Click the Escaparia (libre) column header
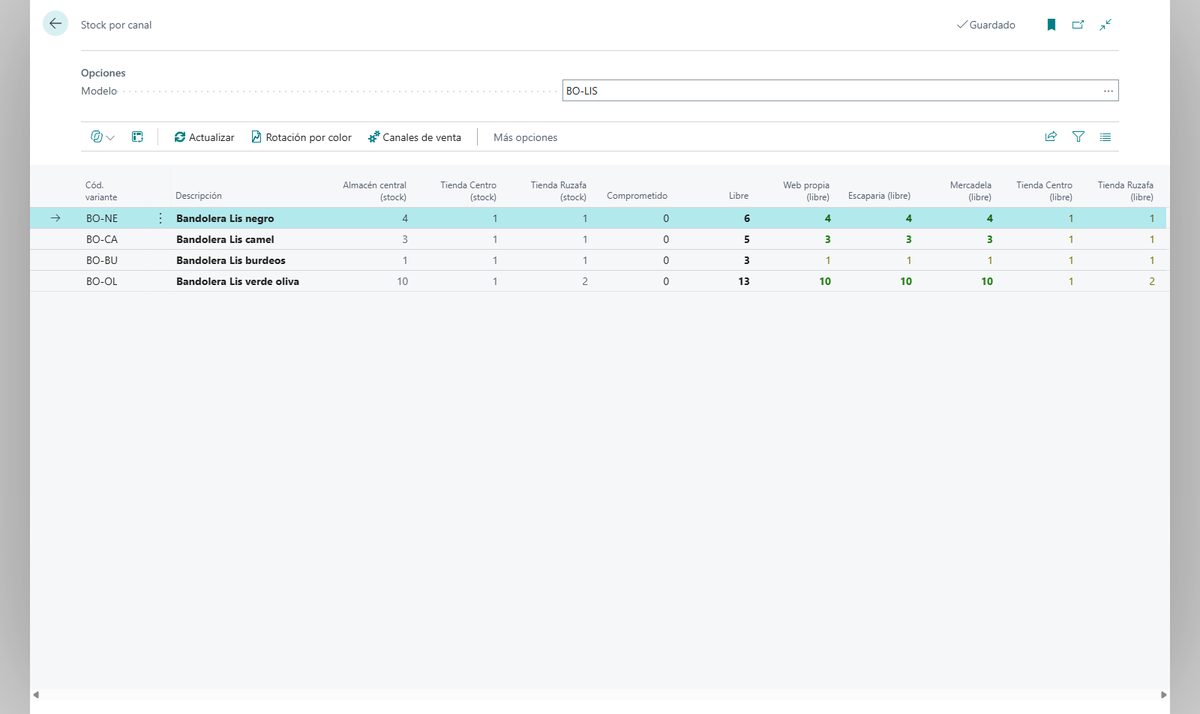Screen dimensions: 1200x714 (x=879, y=196)
